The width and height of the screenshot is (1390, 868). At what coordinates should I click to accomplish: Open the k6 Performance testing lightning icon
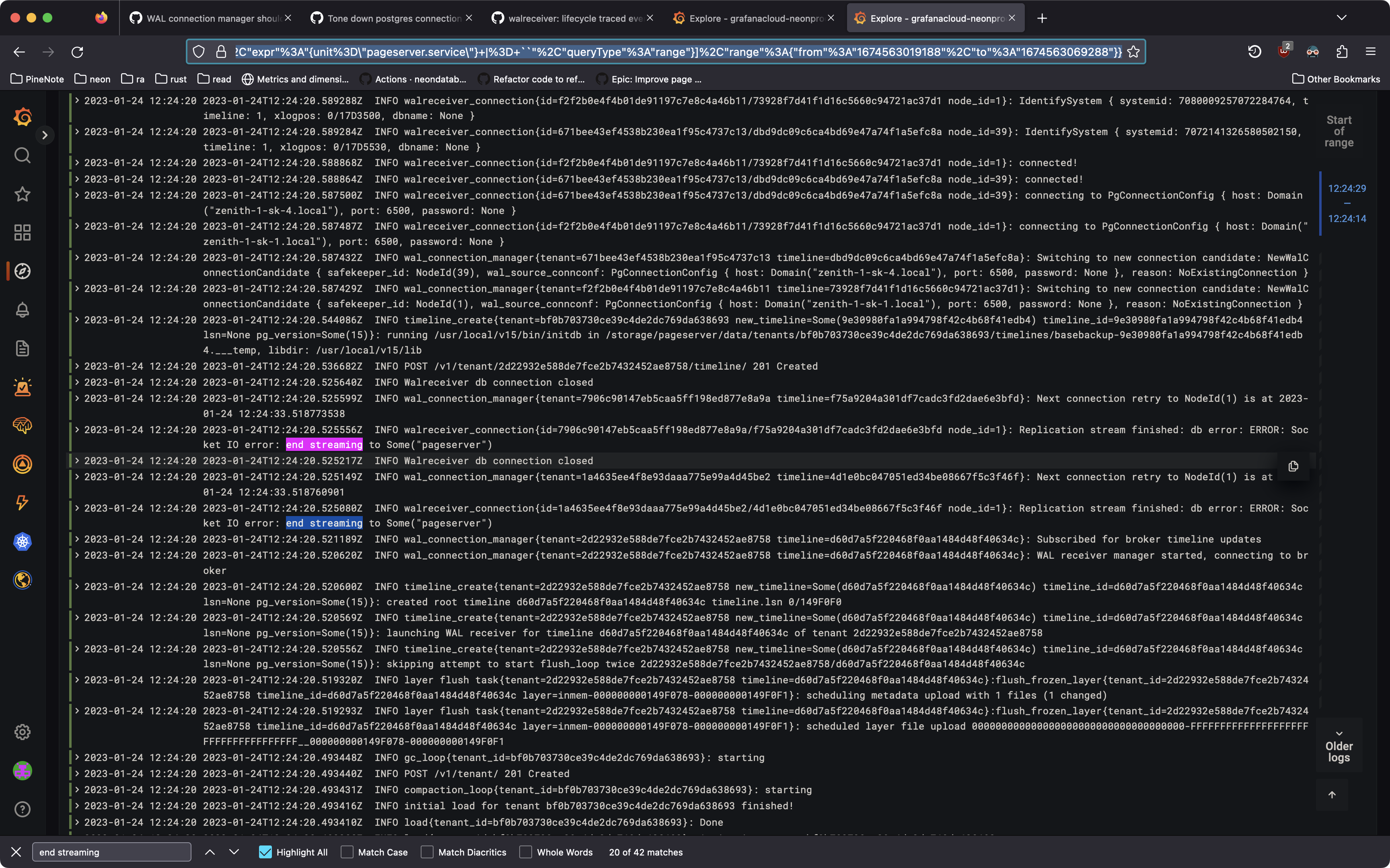23,503
